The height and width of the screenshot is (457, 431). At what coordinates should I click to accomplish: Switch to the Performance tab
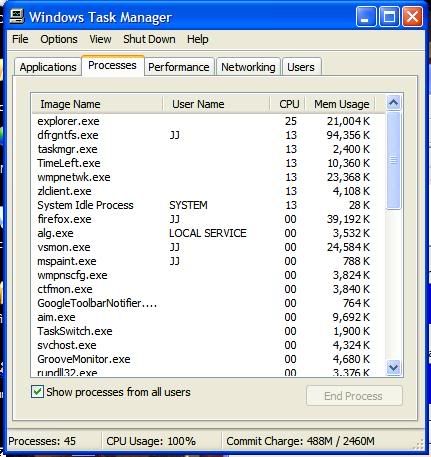click(x=179, y=67)
